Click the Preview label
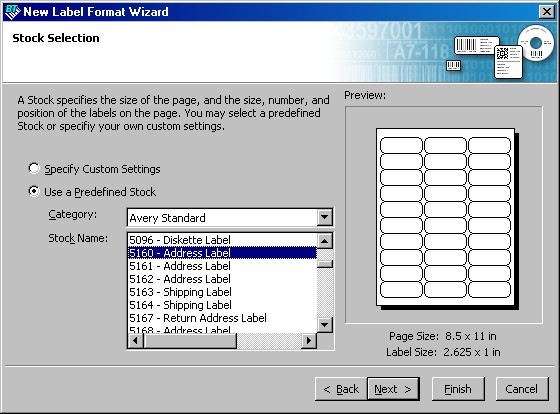Image resolution: width=560 pixels, height=414 pixels. tap(365, 95)
